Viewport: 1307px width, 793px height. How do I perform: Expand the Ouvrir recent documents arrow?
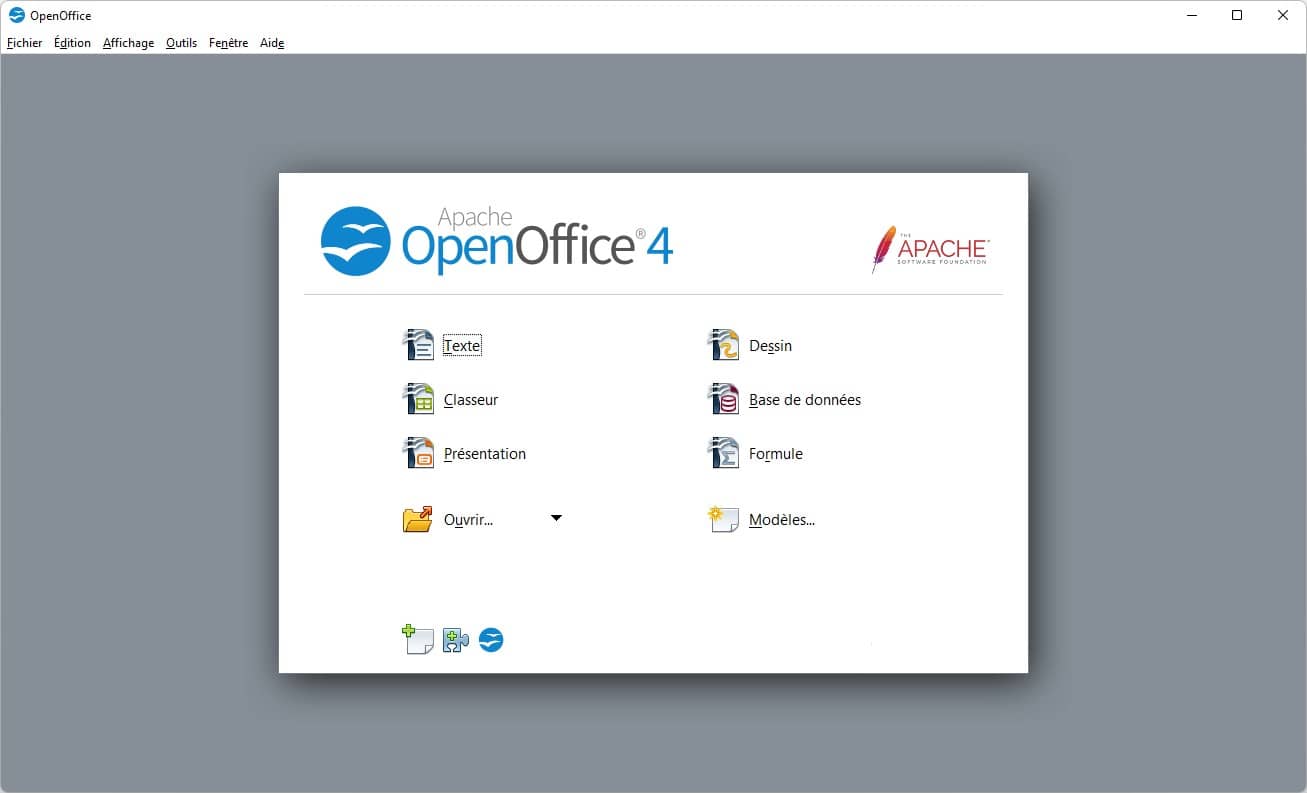coord(557,518)
